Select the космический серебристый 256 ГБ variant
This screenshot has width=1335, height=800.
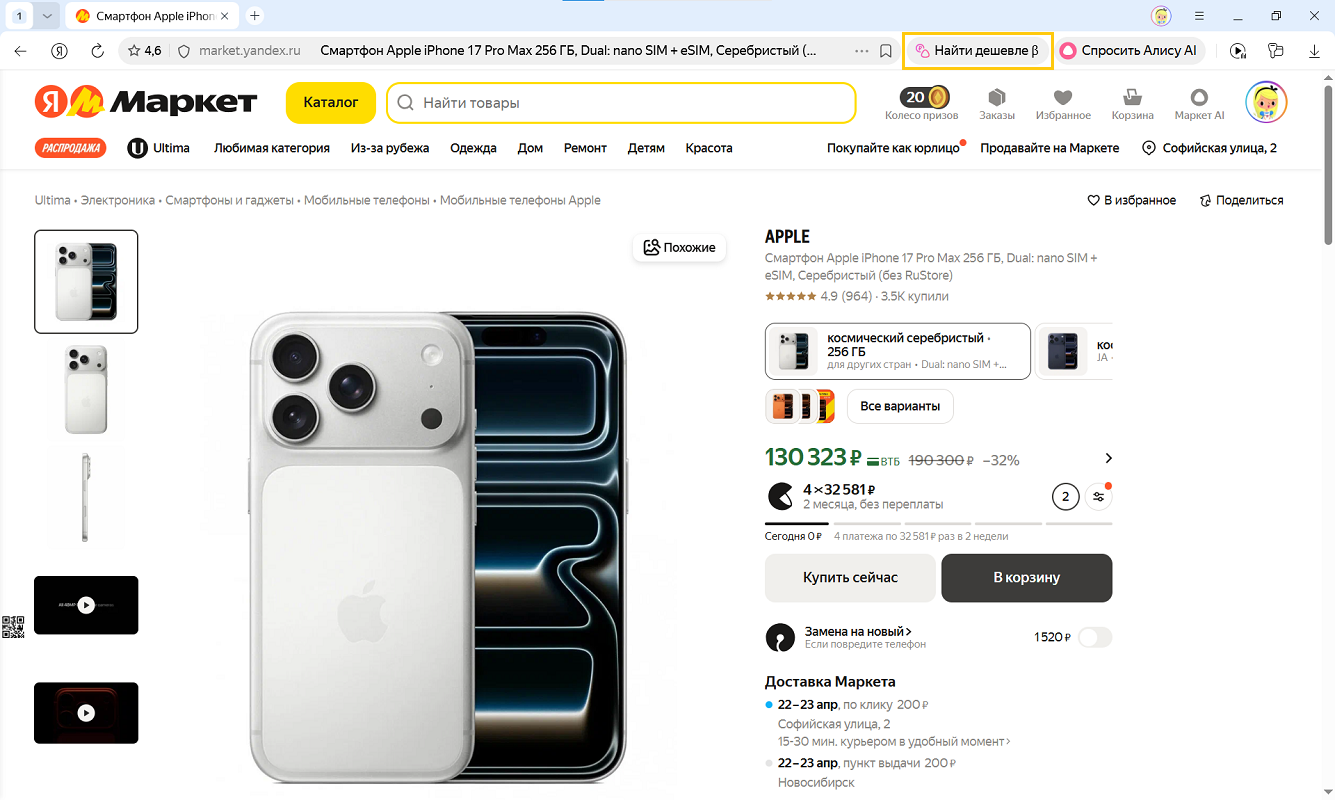coord(897,351)
